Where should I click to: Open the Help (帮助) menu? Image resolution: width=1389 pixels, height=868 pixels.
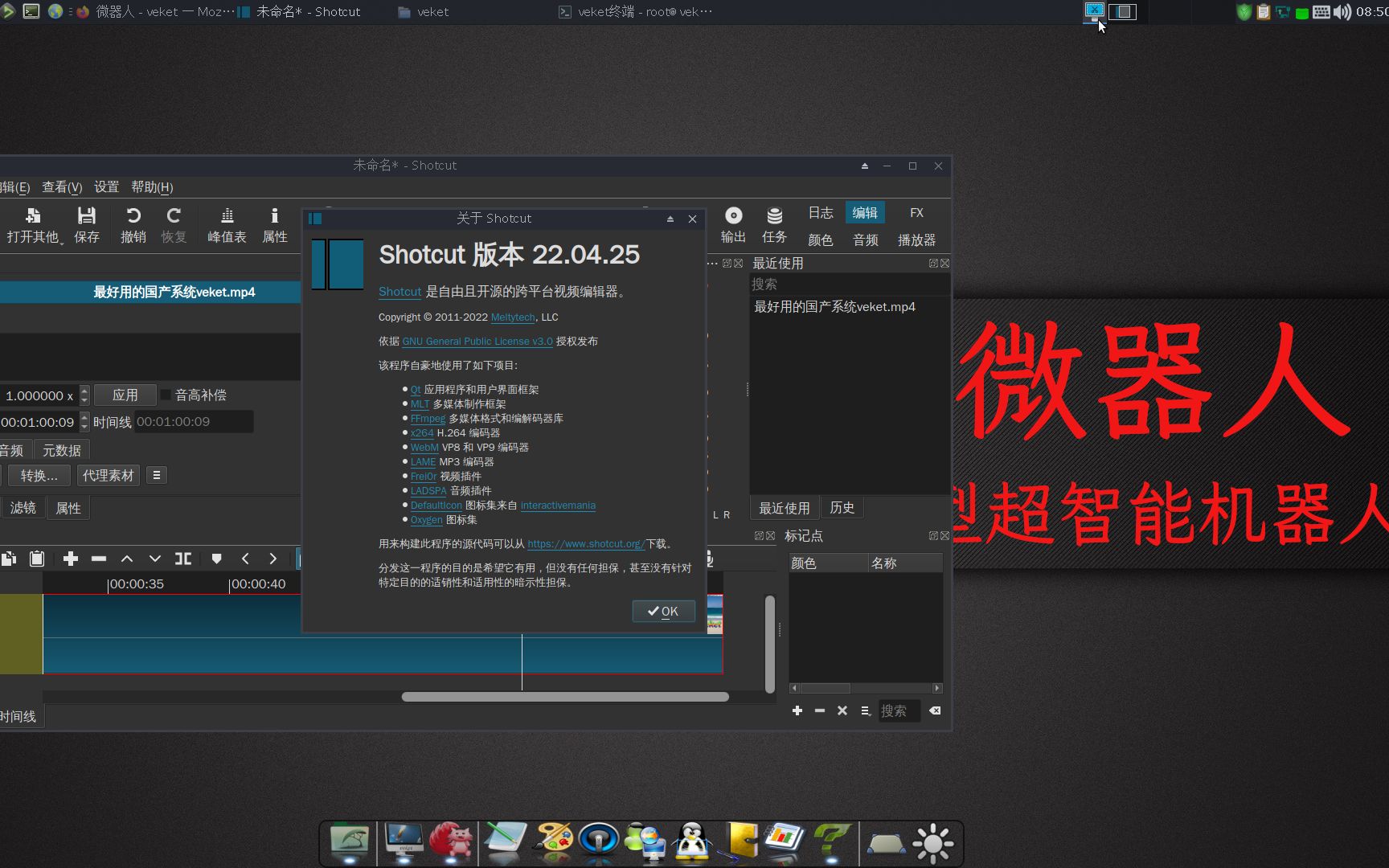152,187
